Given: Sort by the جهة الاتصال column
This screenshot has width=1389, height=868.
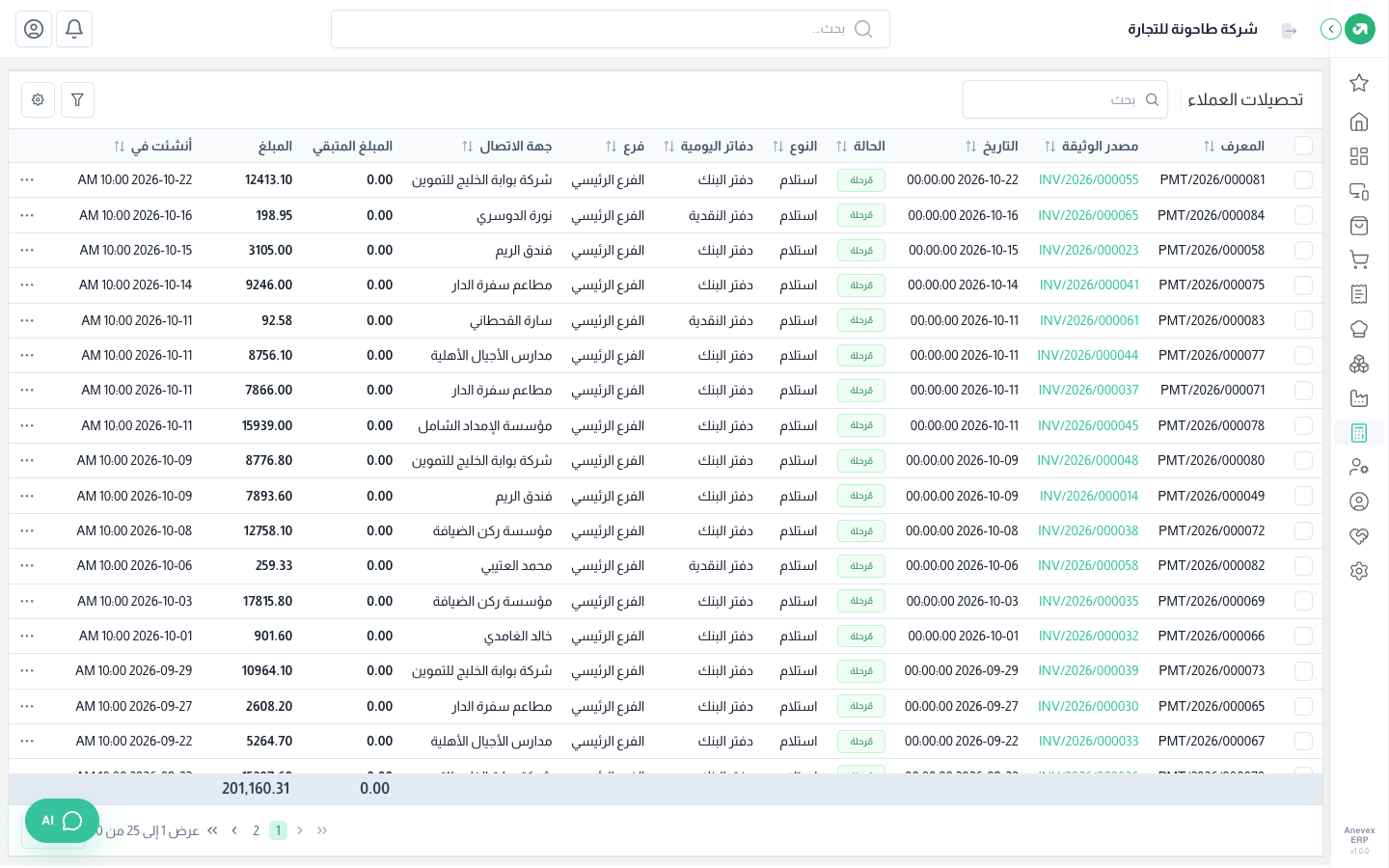Looking at the screenshot, I should 506,147.
